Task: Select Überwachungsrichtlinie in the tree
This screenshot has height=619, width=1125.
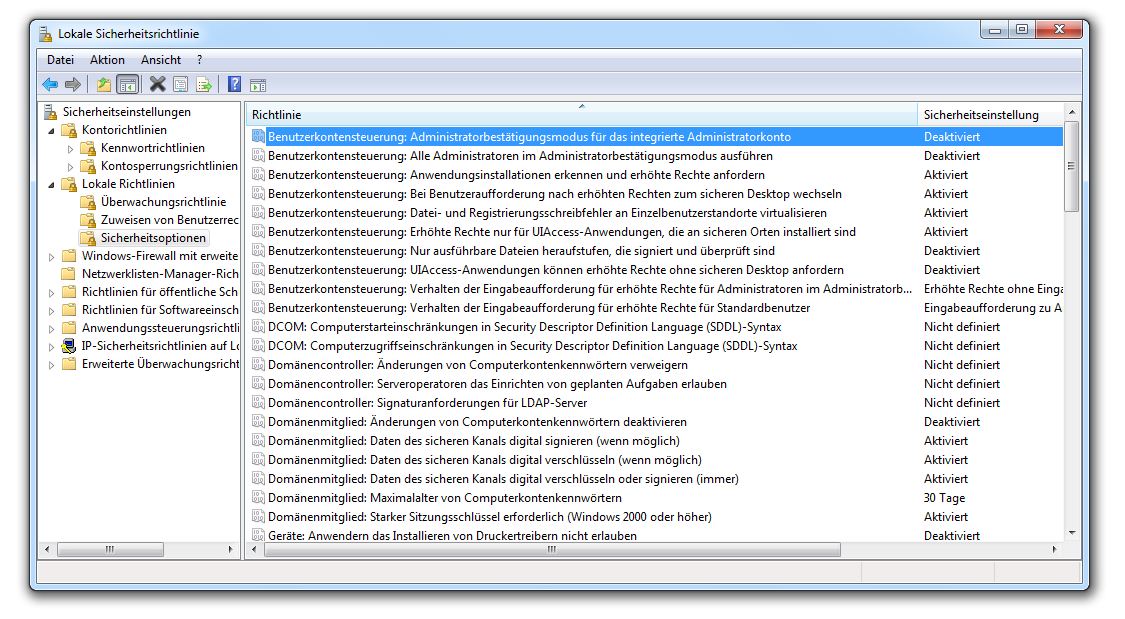Action: coord(163,201)
